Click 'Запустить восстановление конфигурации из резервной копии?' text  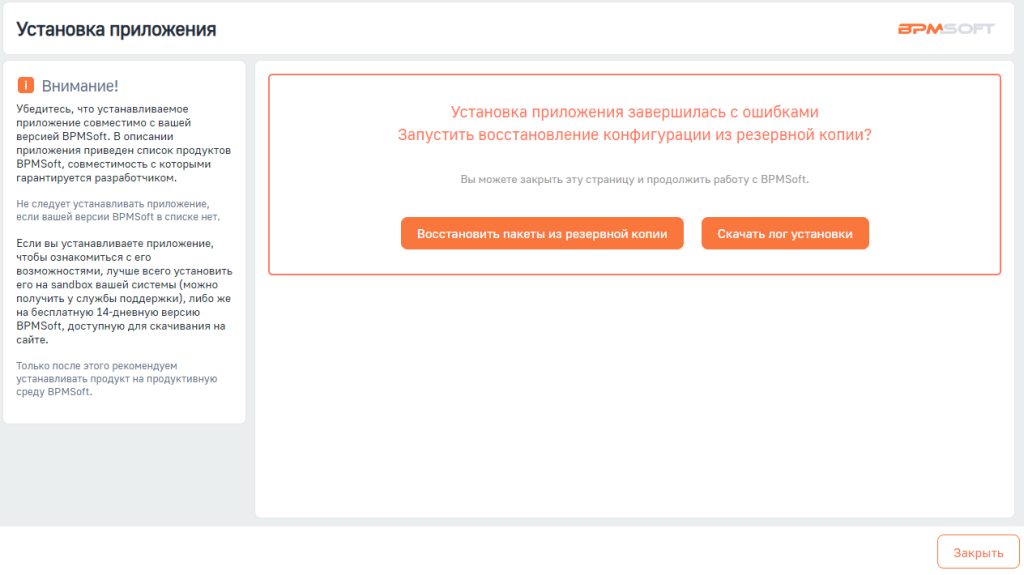coord(634,135)
